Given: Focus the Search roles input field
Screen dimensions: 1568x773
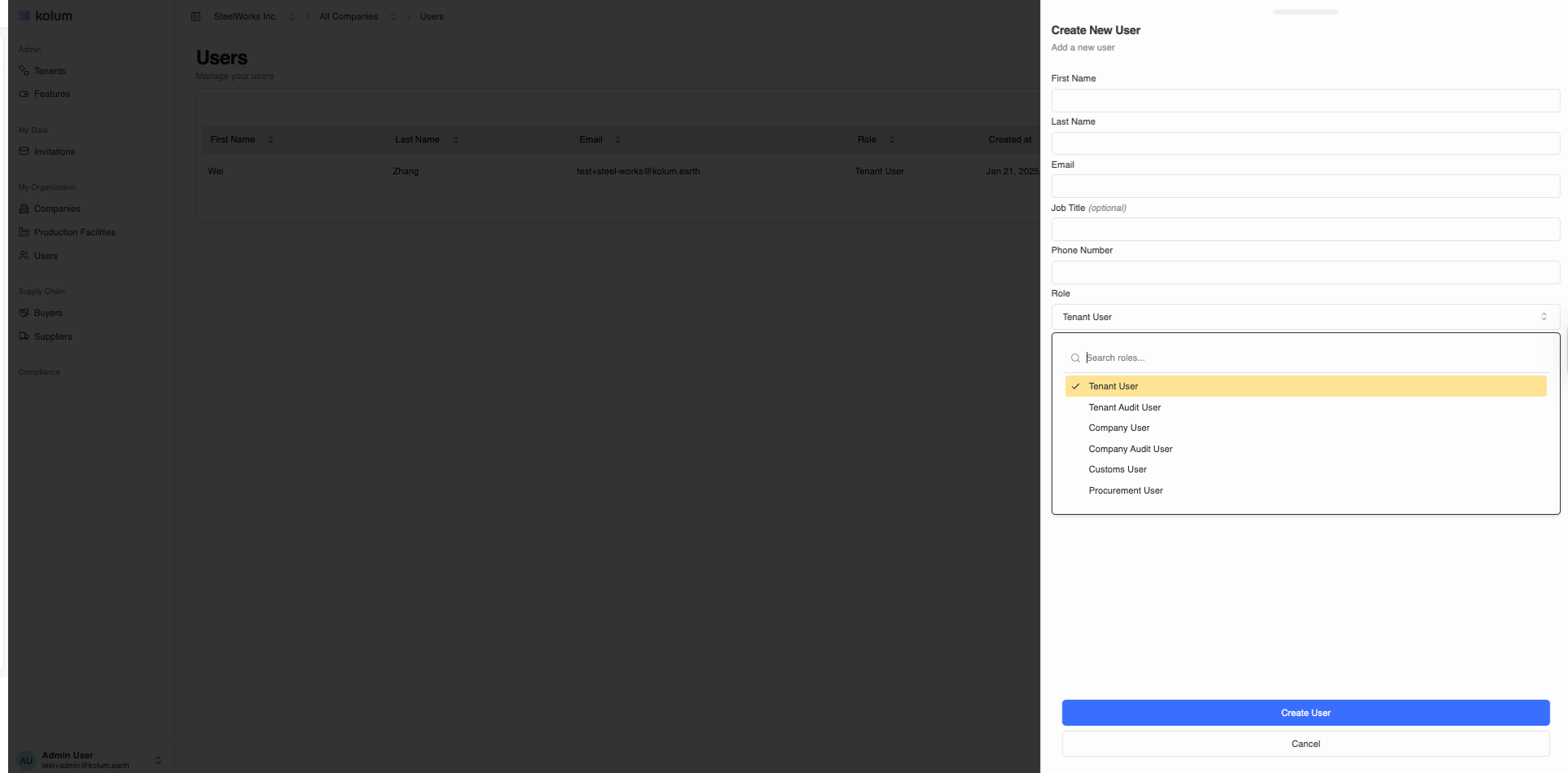Looking at the screenshot, I should 1311,358.
